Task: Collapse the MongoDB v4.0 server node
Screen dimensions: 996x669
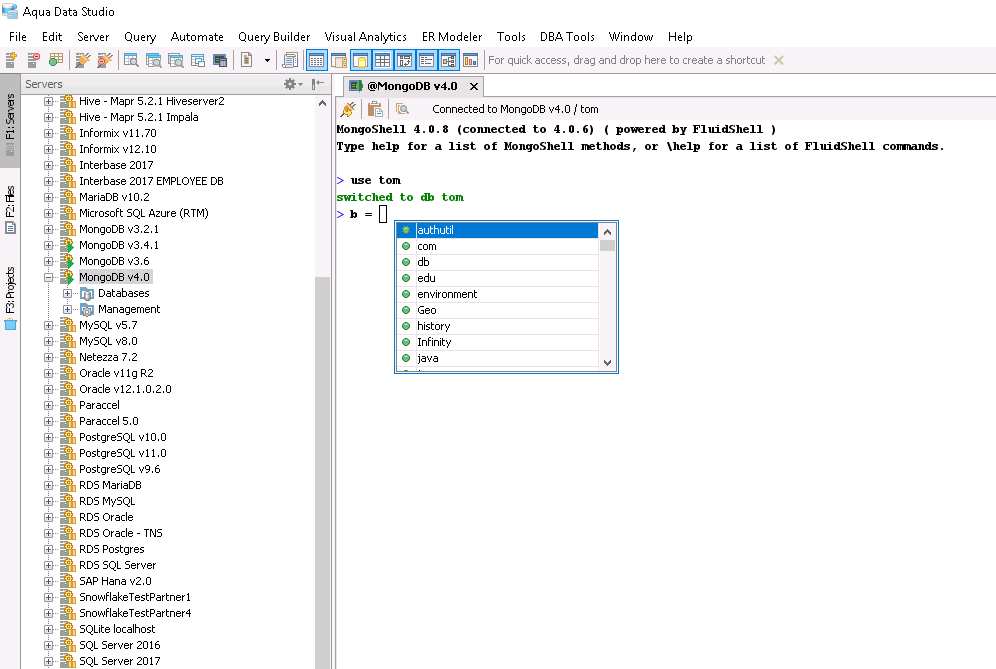Action: pos(49,277)
